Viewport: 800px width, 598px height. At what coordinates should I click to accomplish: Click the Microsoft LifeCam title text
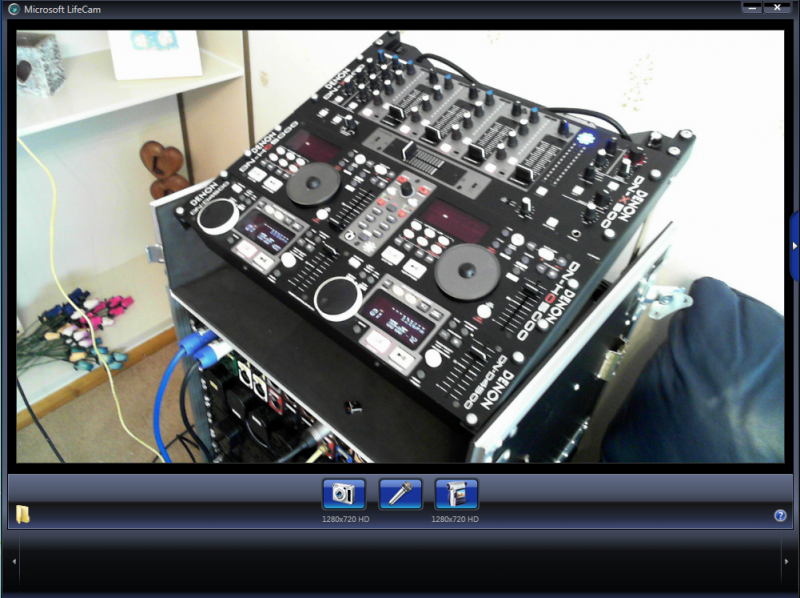pos(62,9)
